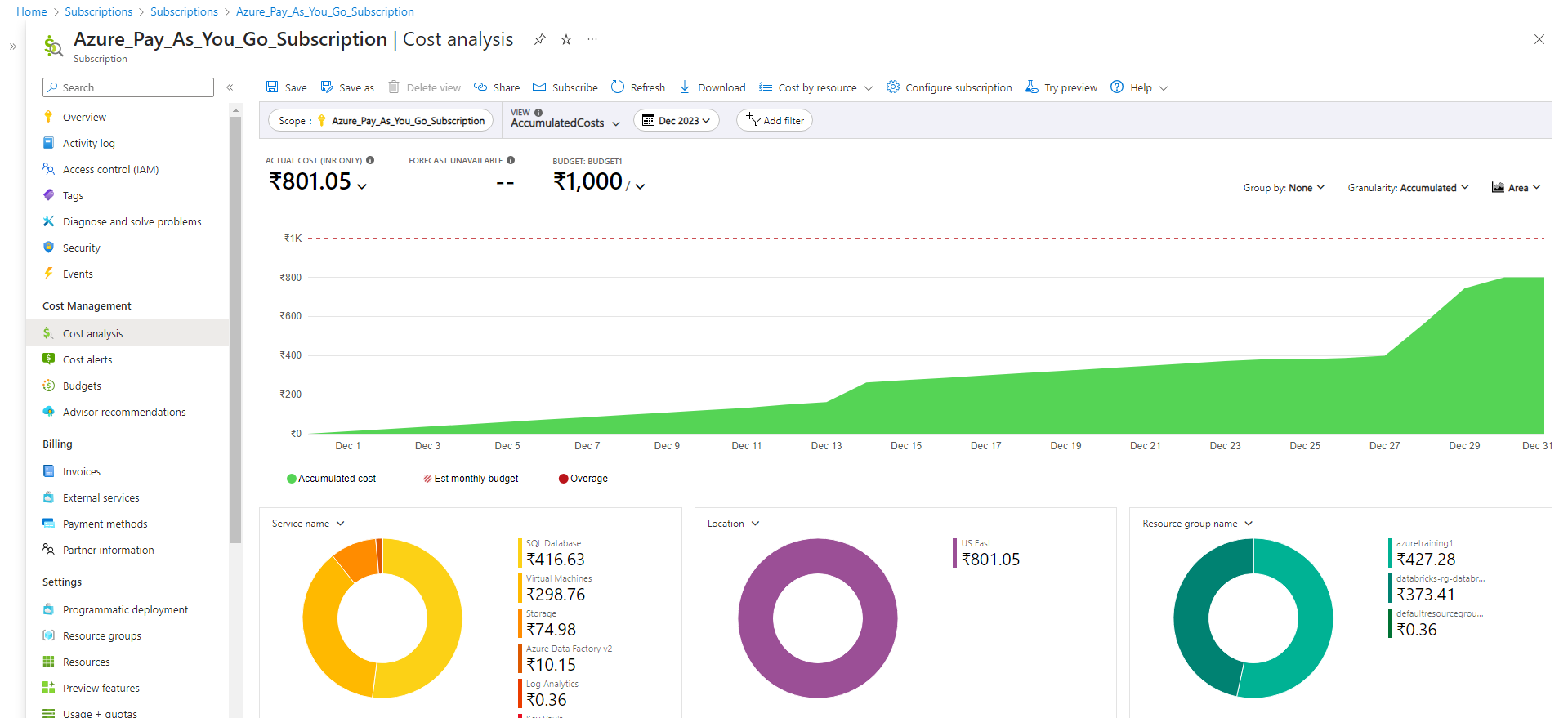The image size is (1568, 718).
Task: Open the Help menu in toolbar
Action: click(x=1140, y=87)
